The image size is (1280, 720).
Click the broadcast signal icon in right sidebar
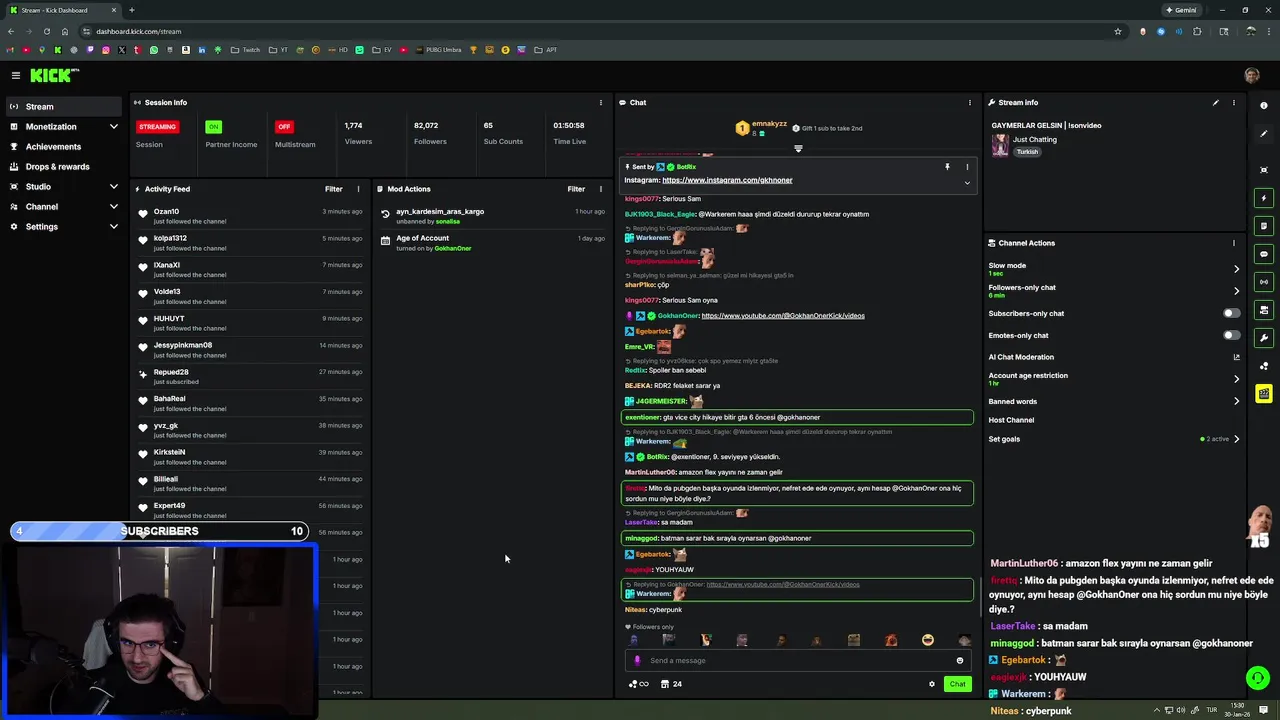tap(1264, 282)
